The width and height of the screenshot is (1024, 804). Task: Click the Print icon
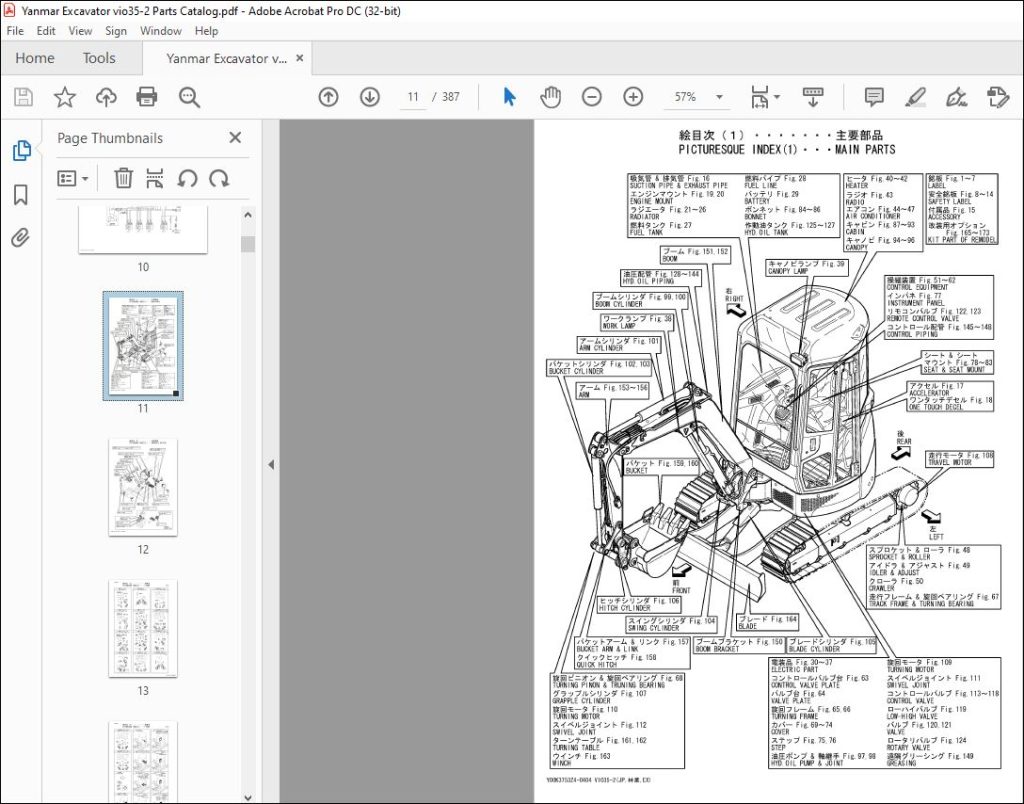point(148,97)
